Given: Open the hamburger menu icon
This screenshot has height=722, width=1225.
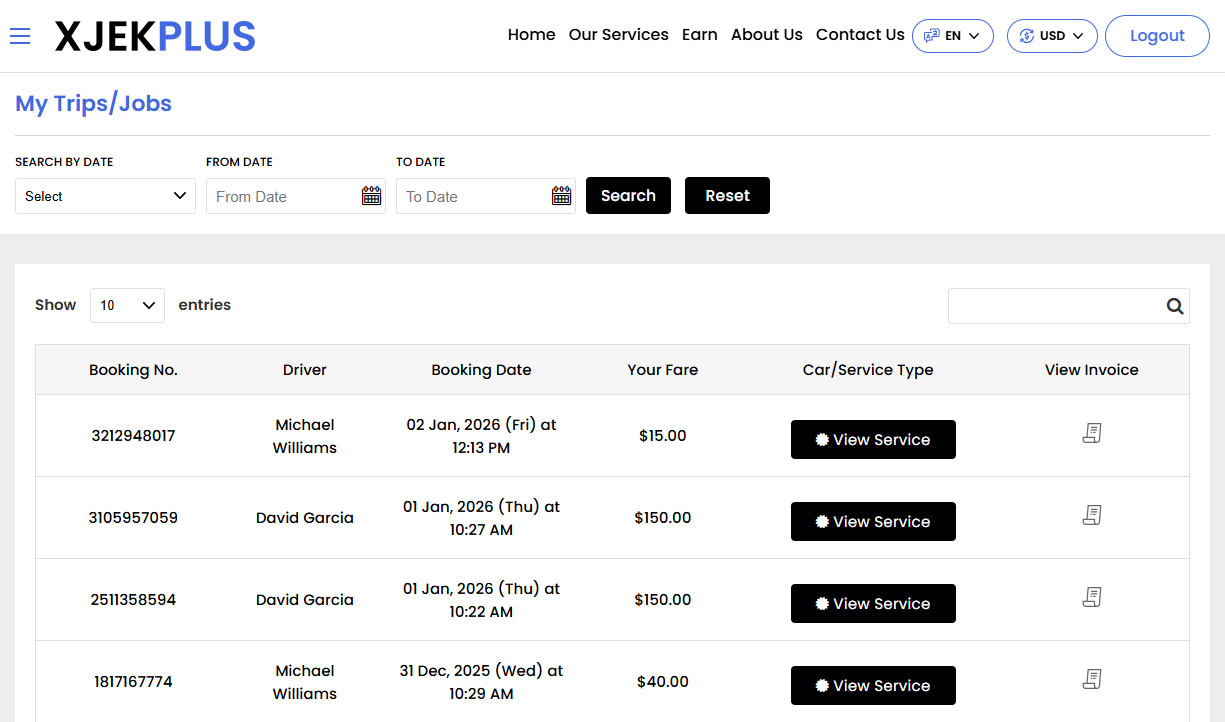Looking at the screenshot, I should pyautogui.click(x=20, y=37).
